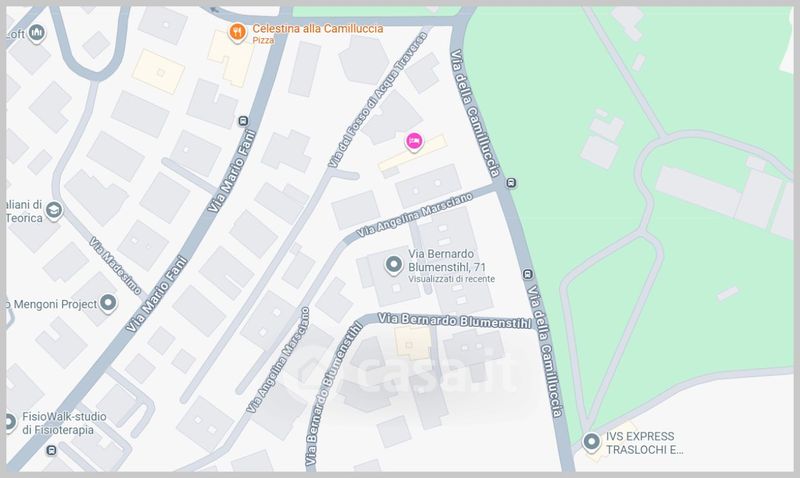Click the IVS EXPRESS TRASLOCHI location pin
800x478 pixels.
591,442
